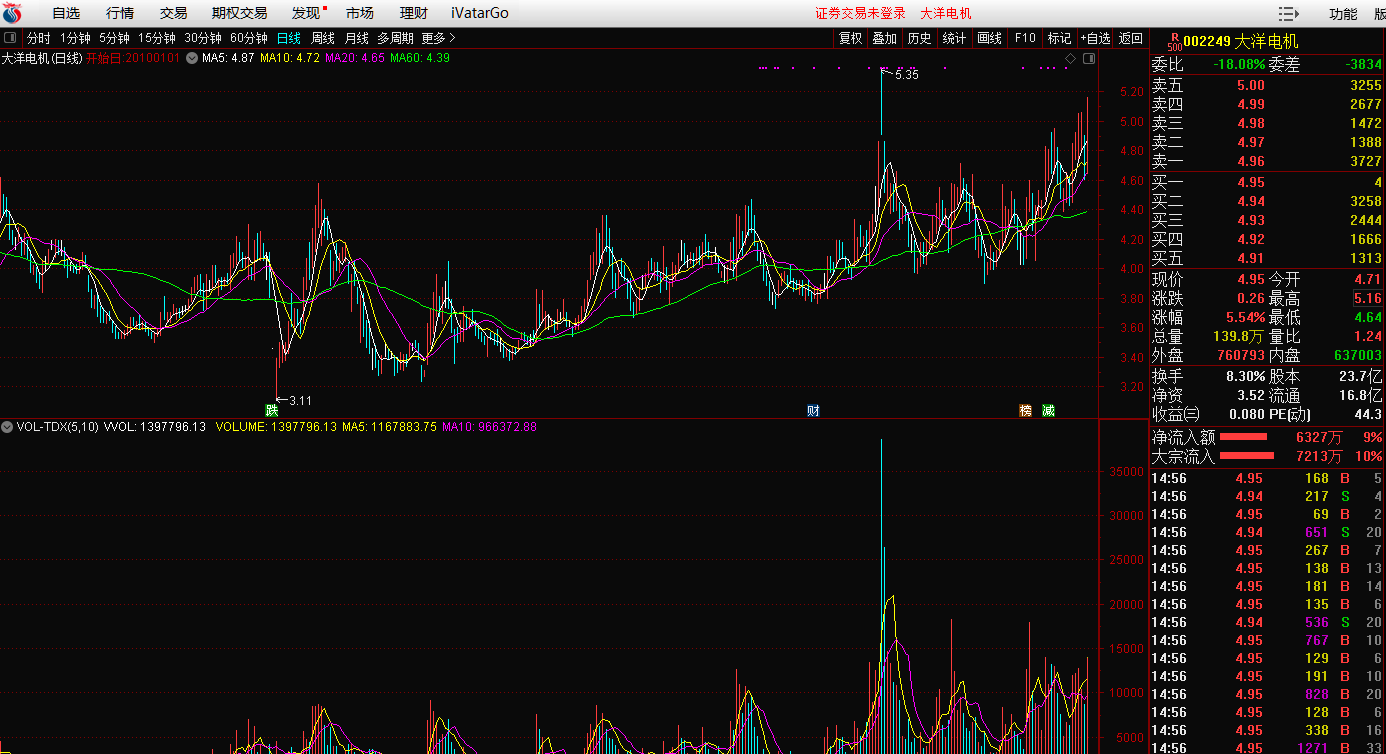Screen dimensions: 1386x754
Task: Toggle the left sidebar panel icon
Action: 10,38
